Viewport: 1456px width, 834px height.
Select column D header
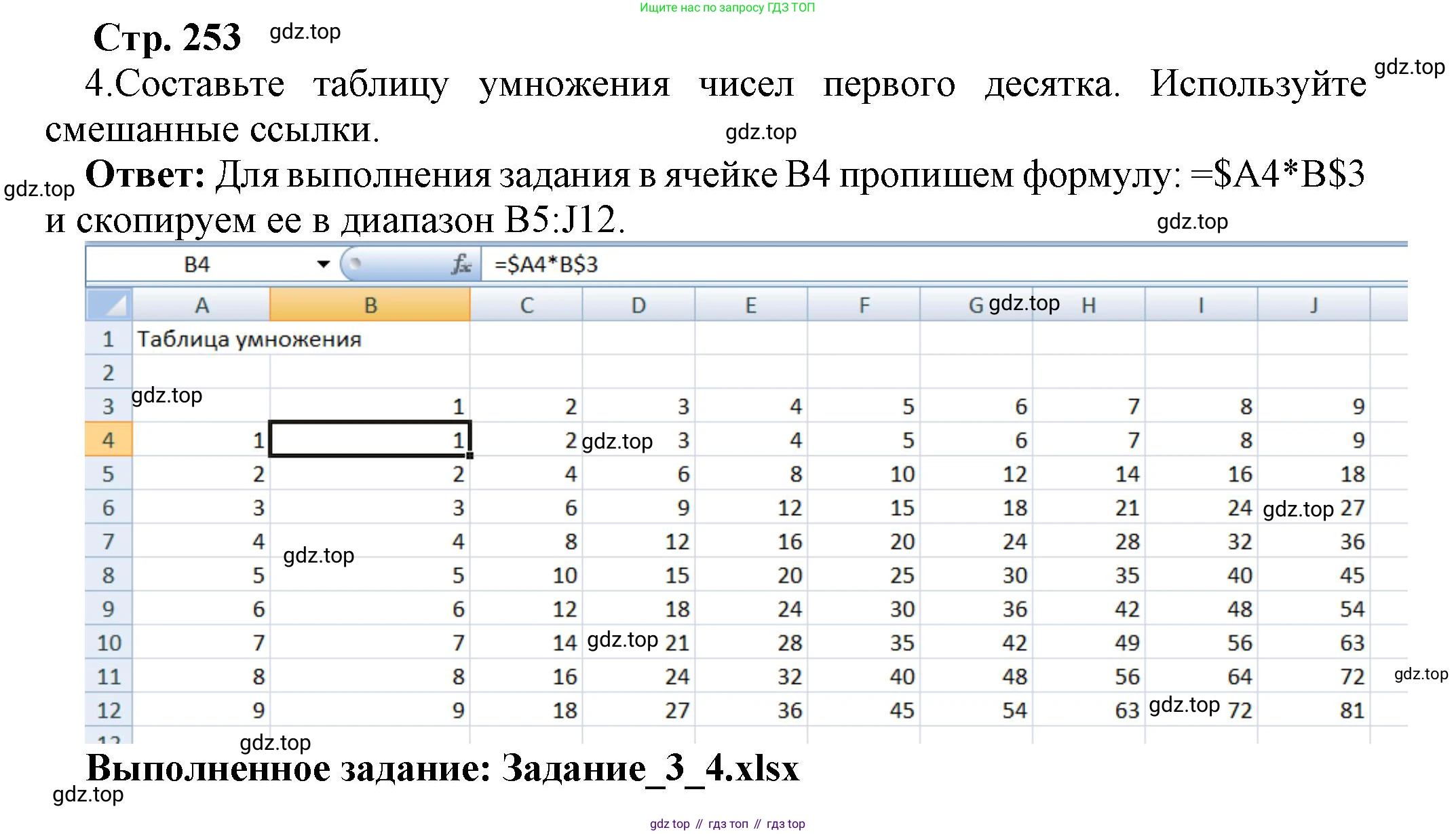click(638, 305)
